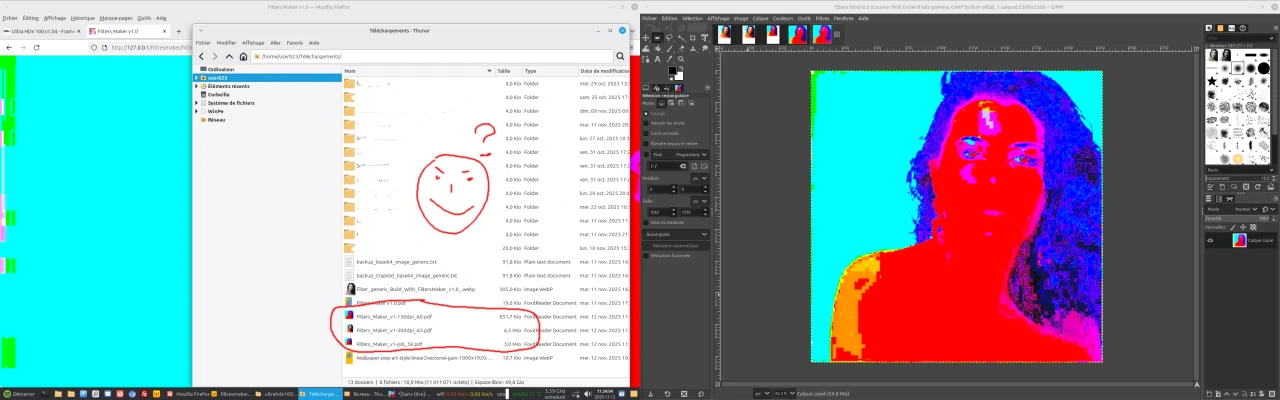Viewport: 1280px width, 400px height.
Task: Select the Paths tool in GIMP toolbox
Action: [646, 59]
